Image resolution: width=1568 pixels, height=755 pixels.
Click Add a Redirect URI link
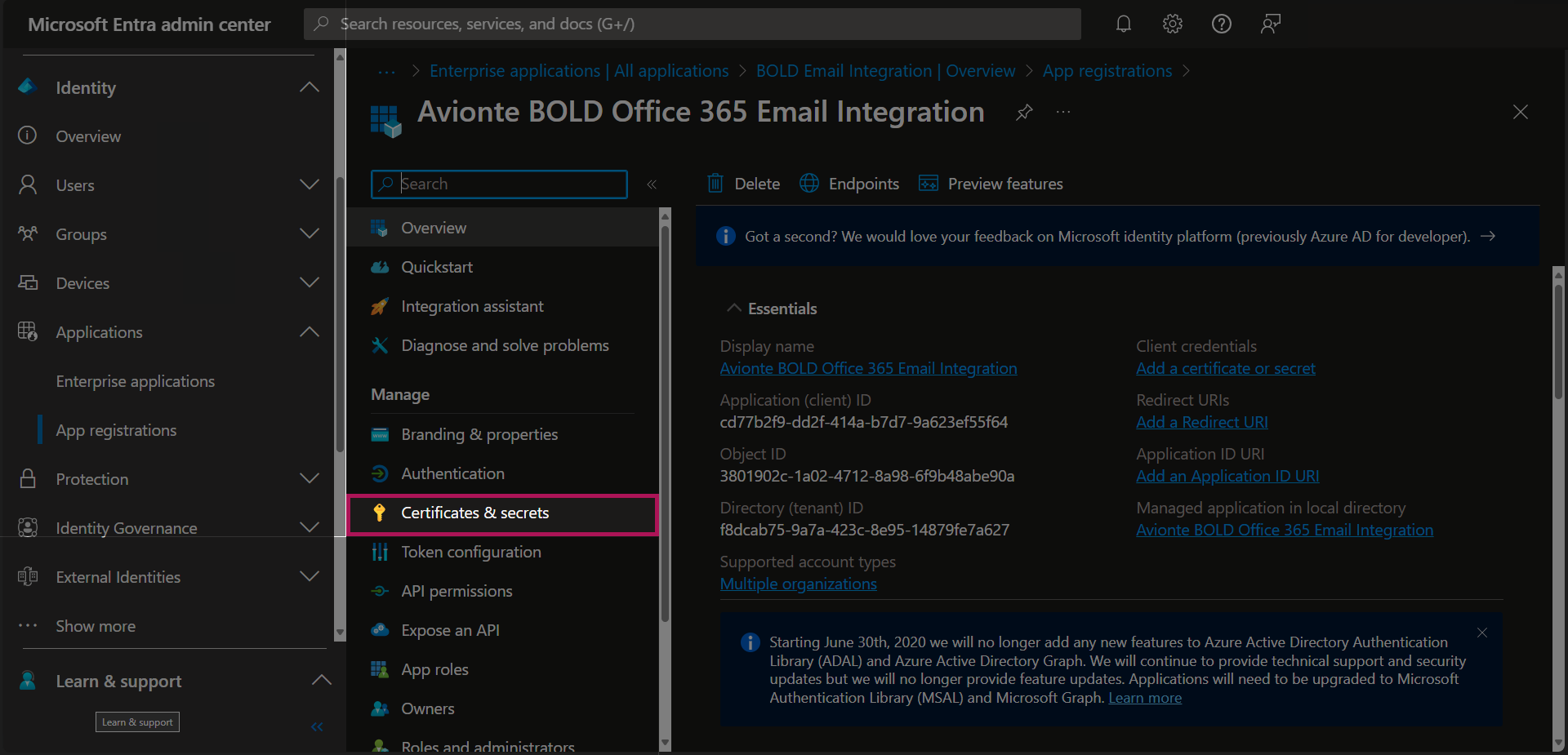(x=1201, y=422)
